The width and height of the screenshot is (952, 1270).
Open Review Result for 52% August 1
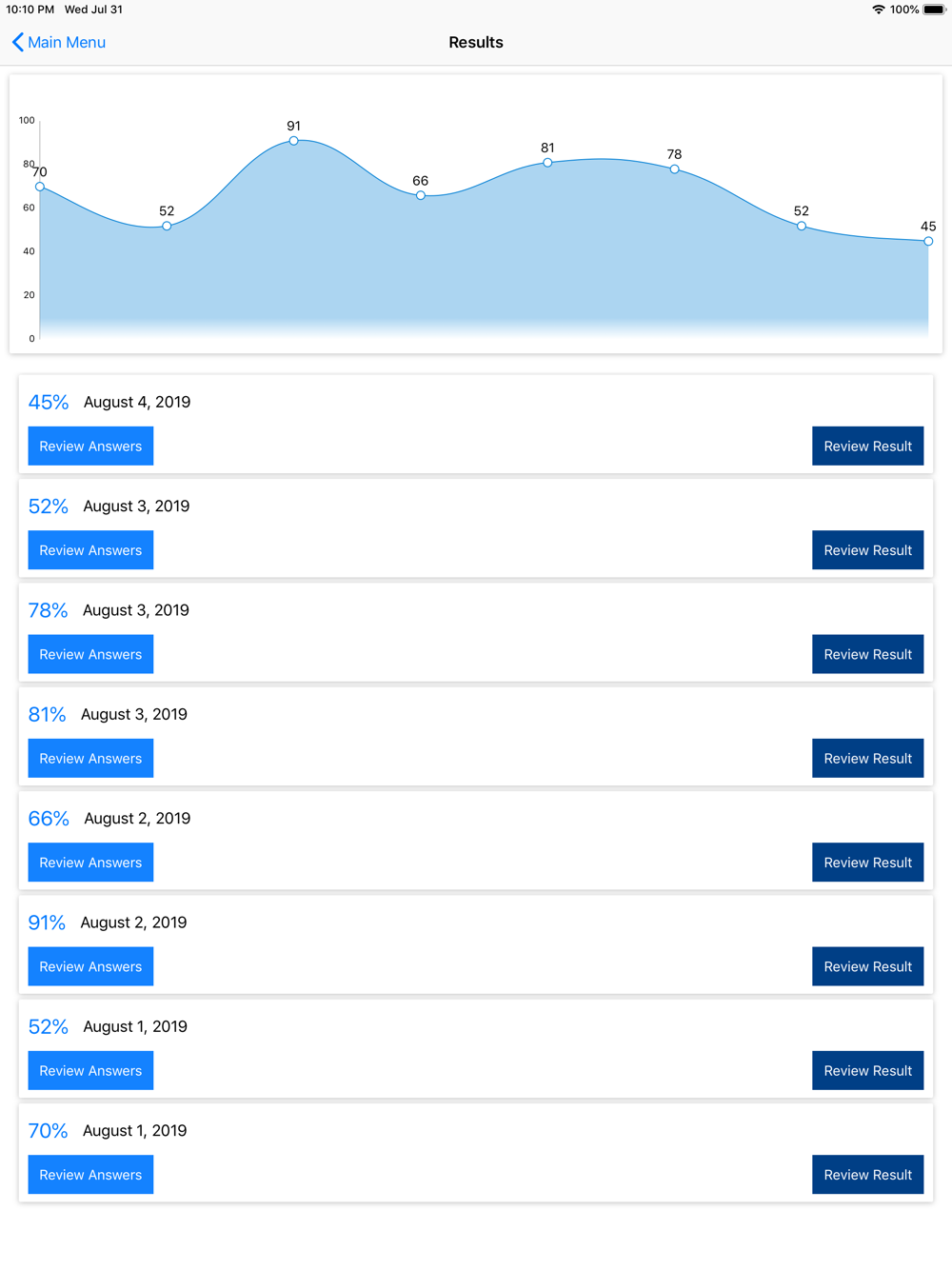[867, 1070]
